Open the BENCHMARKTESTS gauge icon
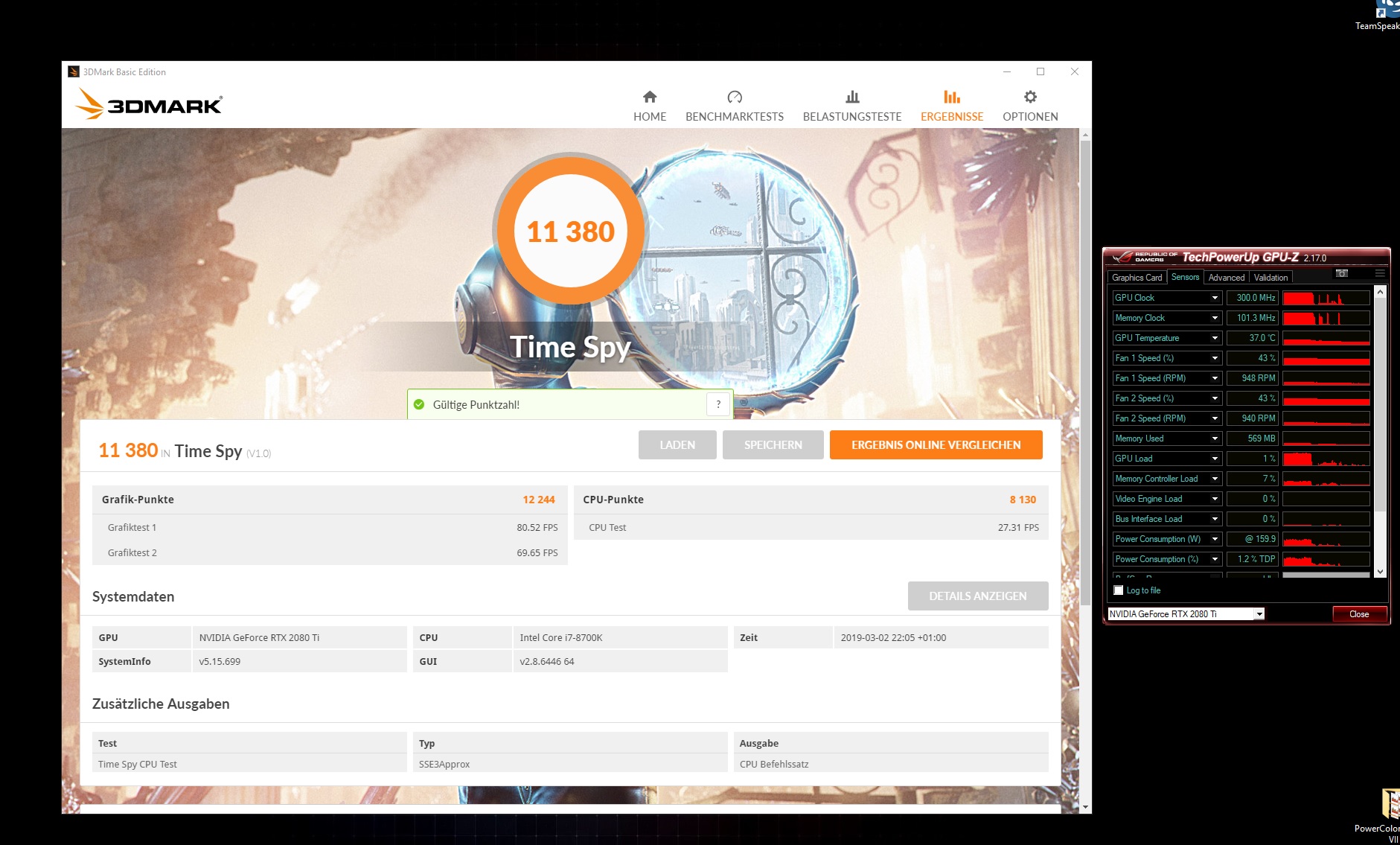1400x845 pixels. [x=735, y=97]
